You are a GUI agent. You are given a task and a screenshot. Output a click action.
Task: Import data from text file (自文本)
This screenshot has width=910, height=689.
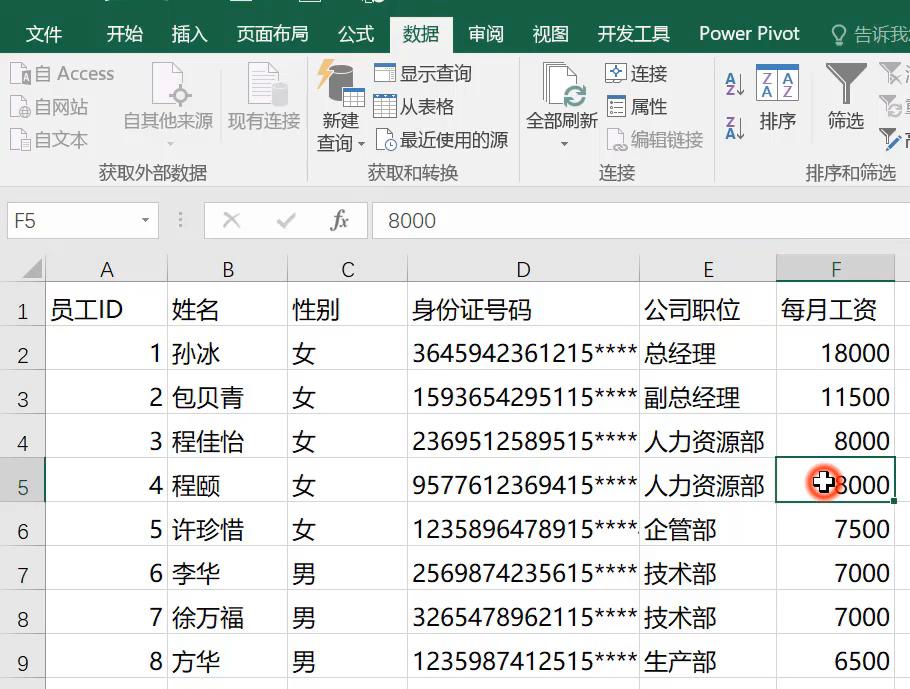tap(50, 140)
